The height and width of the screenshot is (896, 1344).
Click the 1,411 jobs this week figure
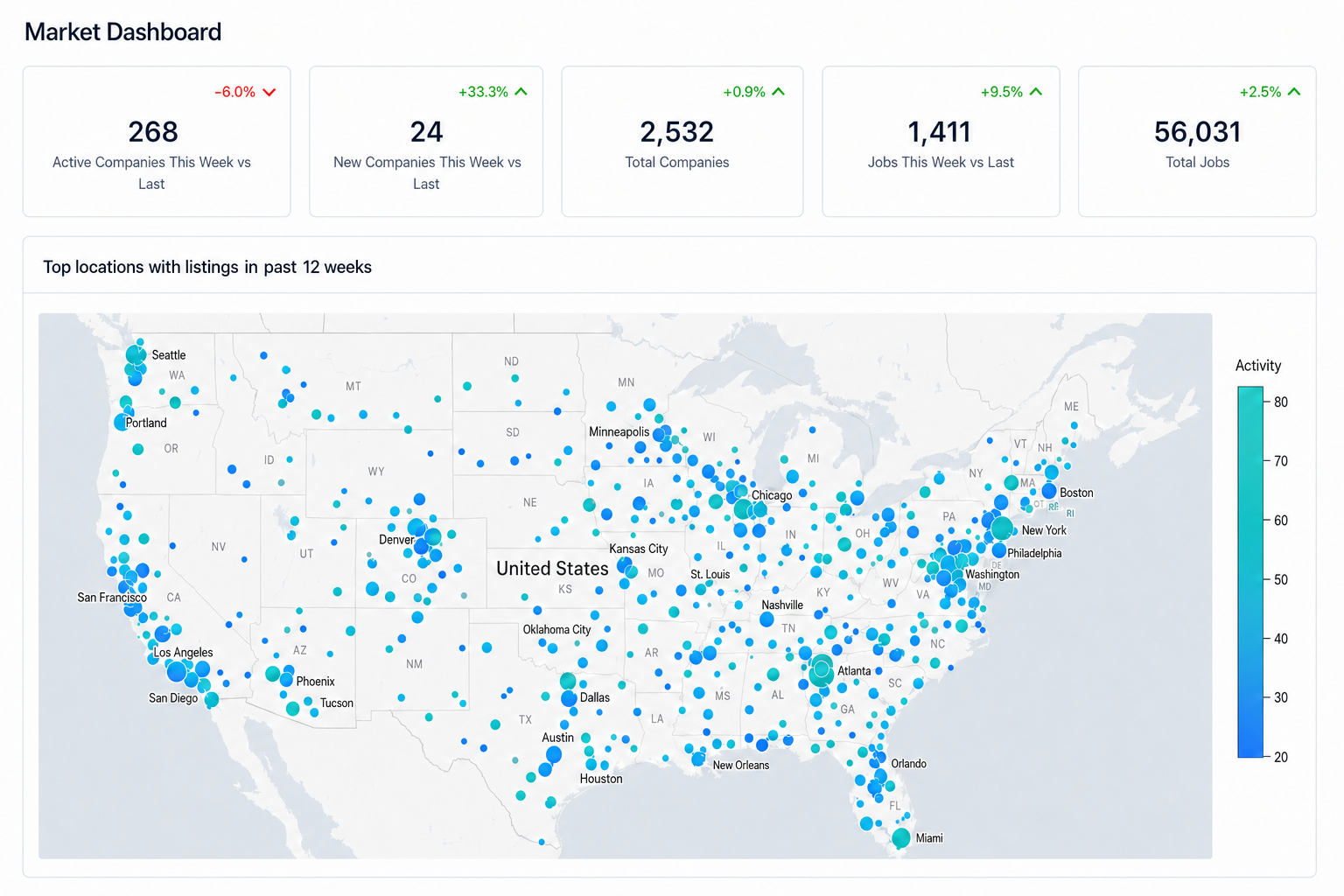[940, 132]
